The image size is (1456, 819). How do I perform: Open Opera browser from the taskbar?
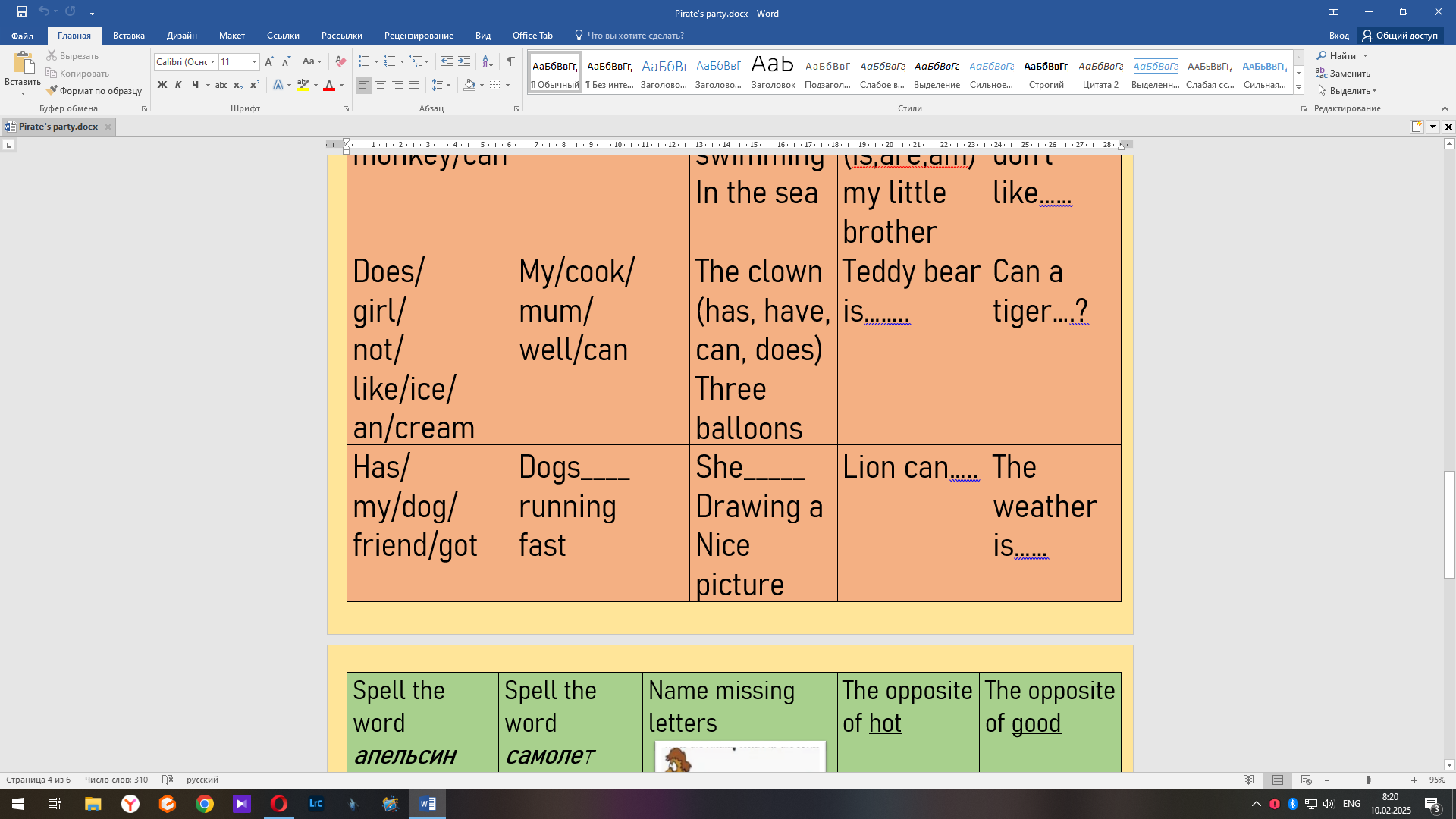pos(279,804)
